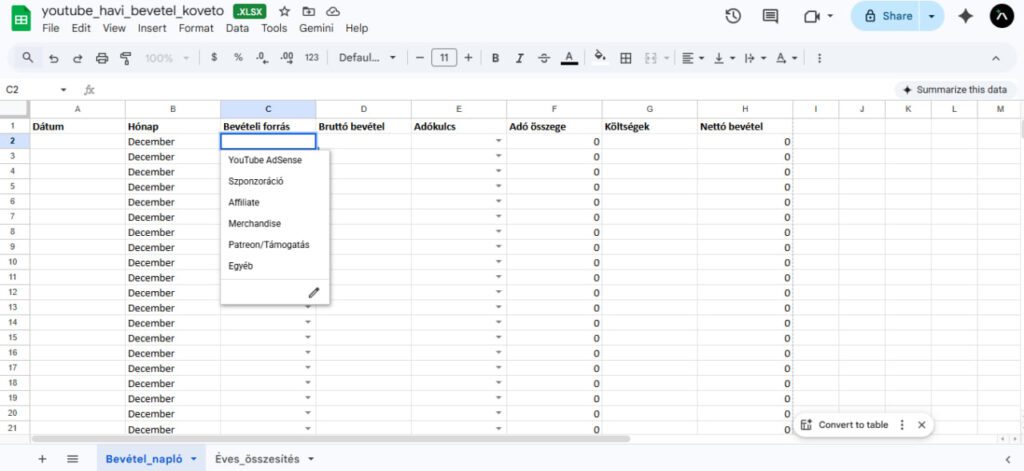Click the Summarize this data button
Image resolution: width=1024 pixels, height=471 pixels.
954,89
